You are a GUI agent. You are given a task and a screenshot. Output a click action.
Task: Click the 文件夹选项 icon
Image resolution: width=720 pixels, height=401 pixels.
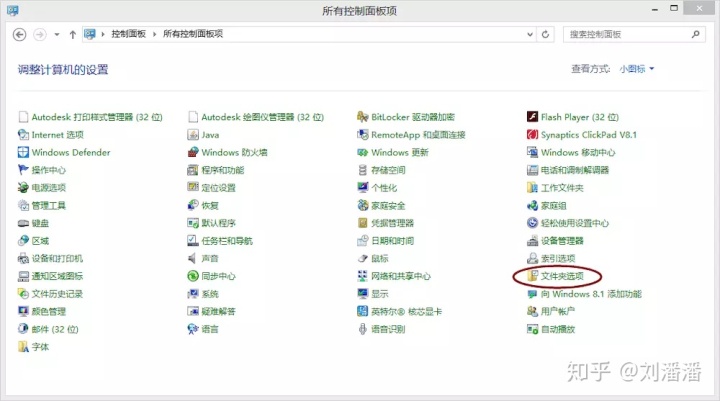point(532,276)
